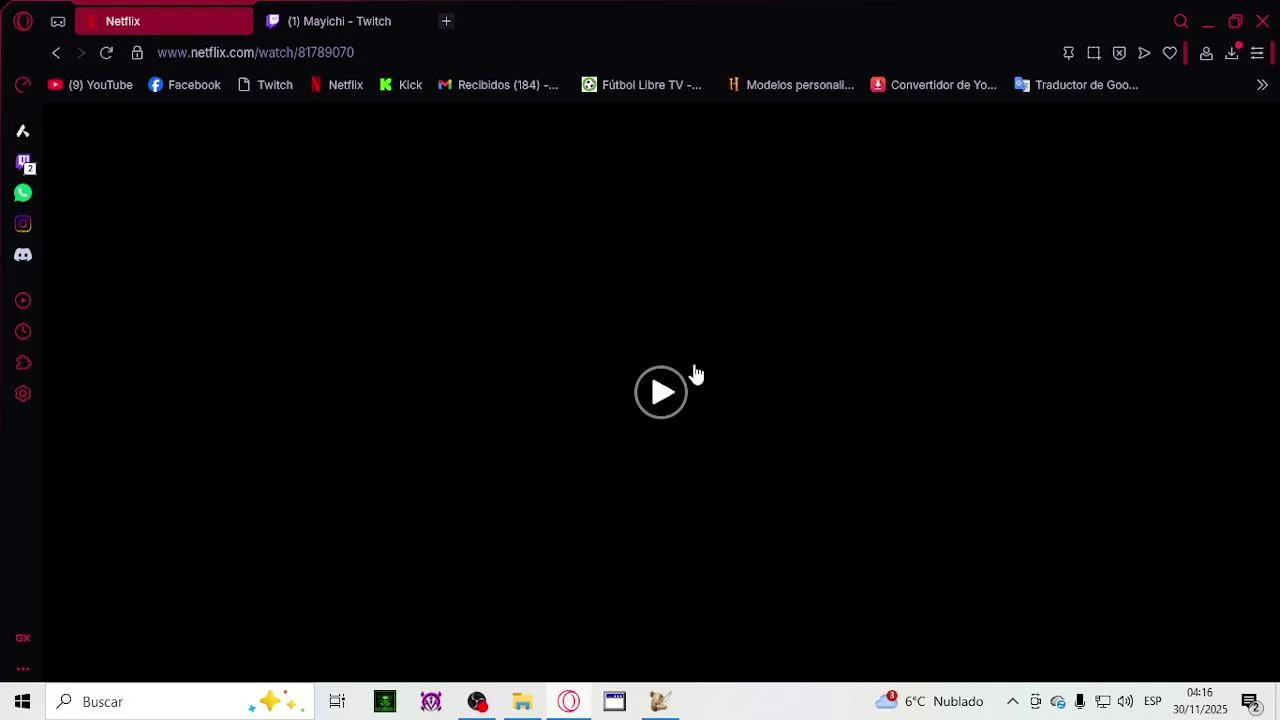Open the Fútbol Libre TV bookmark
Viewport: 1280px width, 720px height.
[642, 85]
